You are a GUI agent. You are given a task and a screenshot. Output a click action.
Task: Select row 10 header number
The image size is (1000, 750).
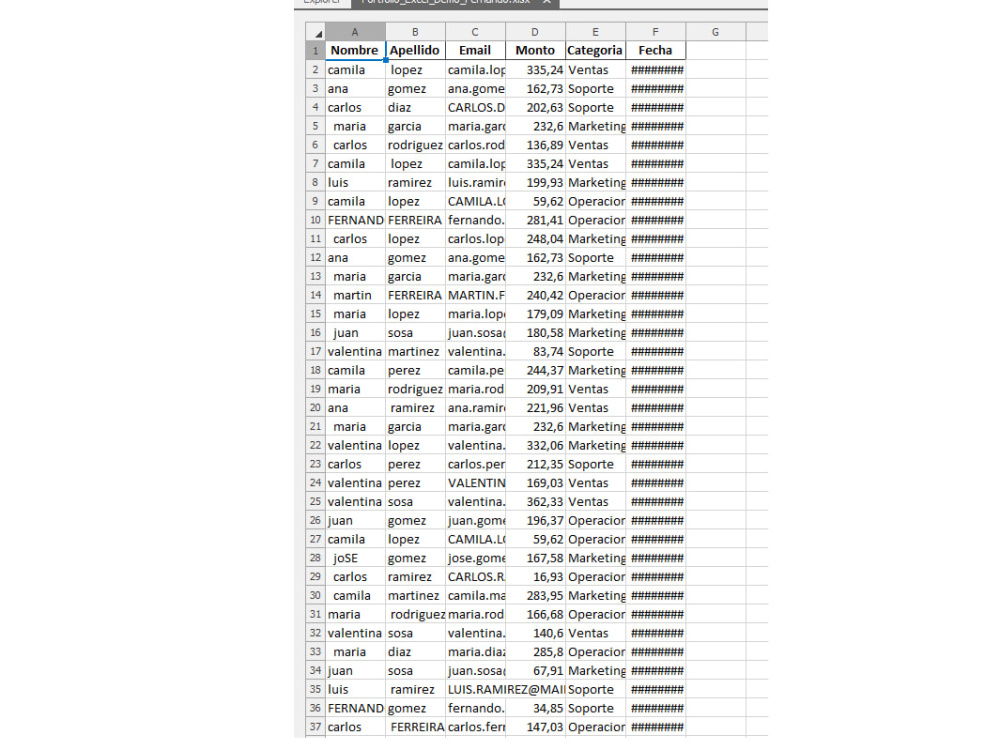coord(316,220)
